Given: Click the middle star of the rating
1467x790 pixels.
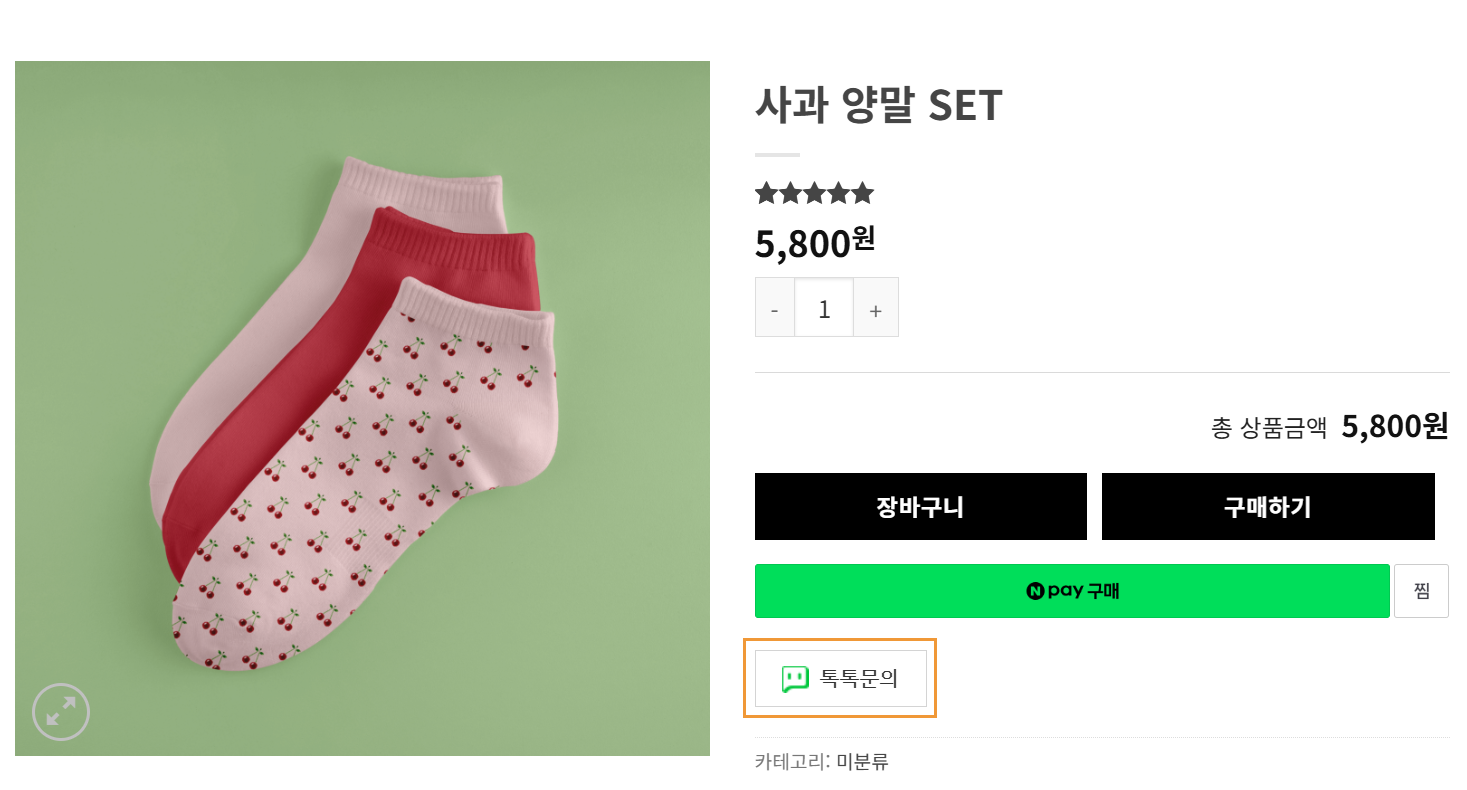Looking at the screenshot, I should (x=814, y=193).
